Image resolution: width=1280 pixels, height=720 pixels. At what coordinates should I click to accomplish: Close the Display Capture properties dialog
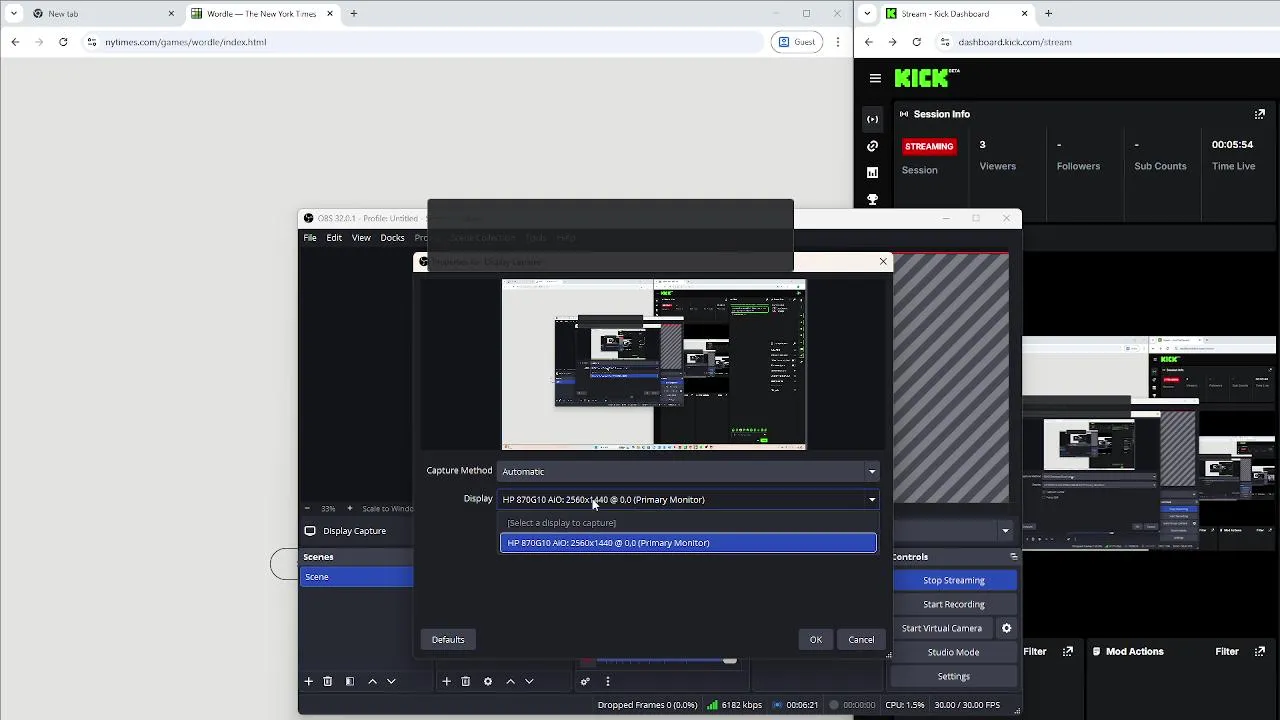883,261
